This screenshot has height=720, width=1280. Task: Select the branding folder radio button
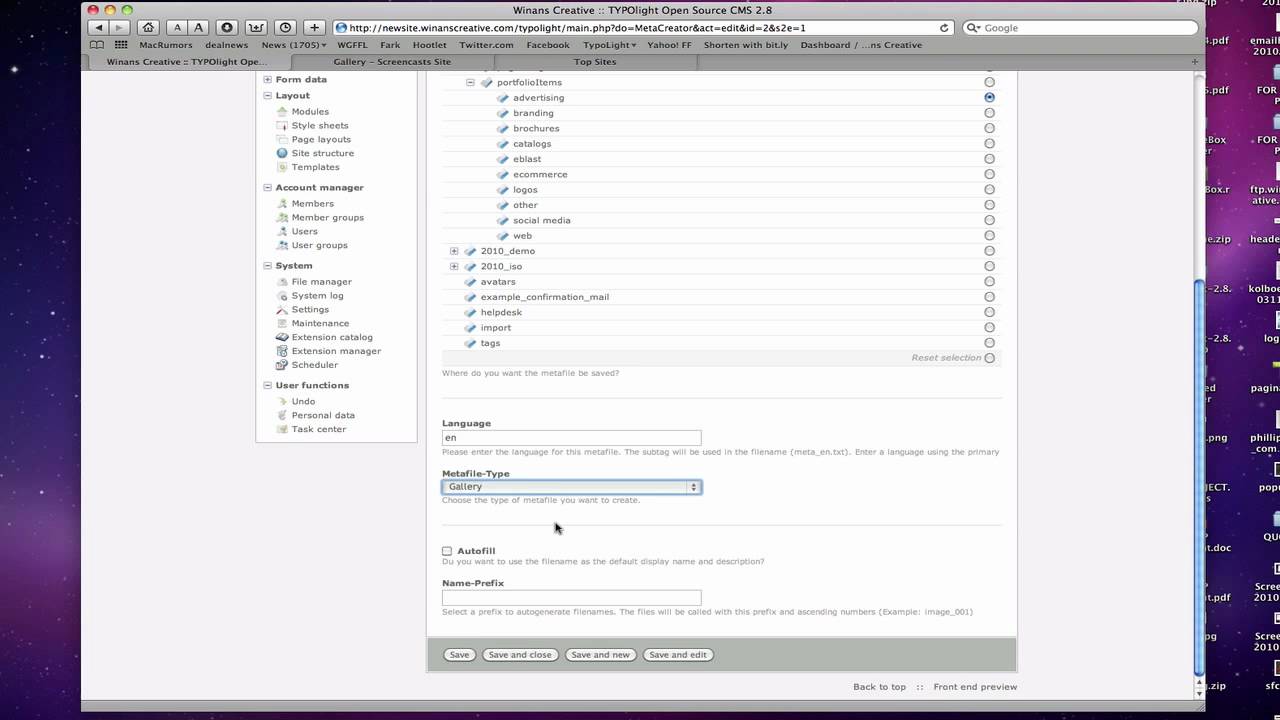tap(989, 113)
